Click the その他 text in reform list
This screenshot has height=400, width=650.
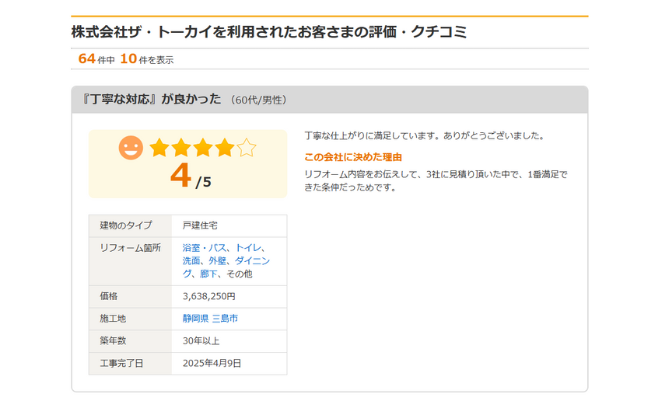pyautogui.click(x=239, y=274)
